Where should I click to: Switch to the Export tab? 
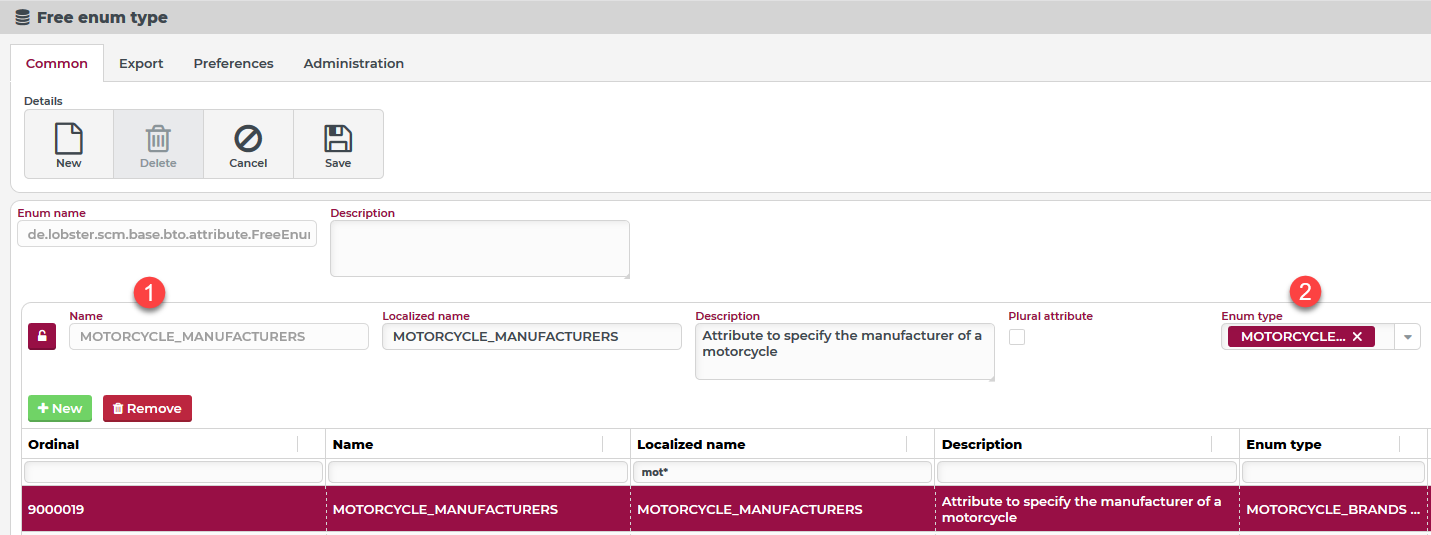141,63
